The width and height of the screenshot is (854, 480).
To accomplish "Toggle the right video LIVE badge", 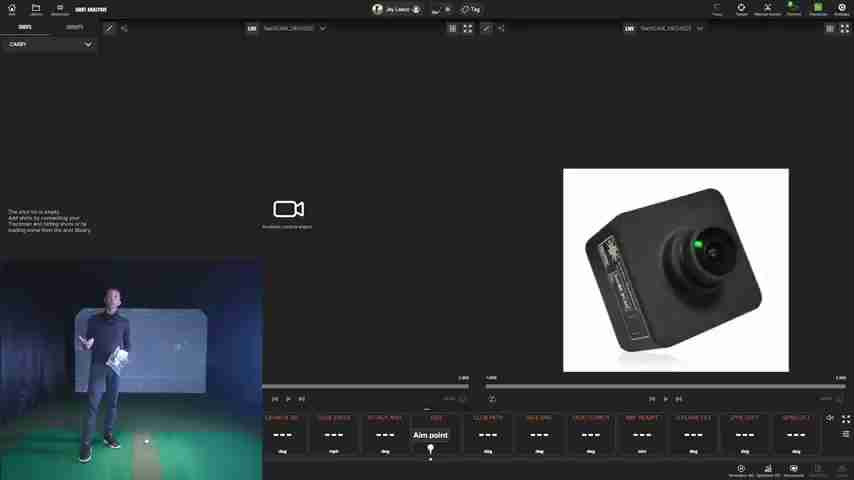I will (629, 28).
